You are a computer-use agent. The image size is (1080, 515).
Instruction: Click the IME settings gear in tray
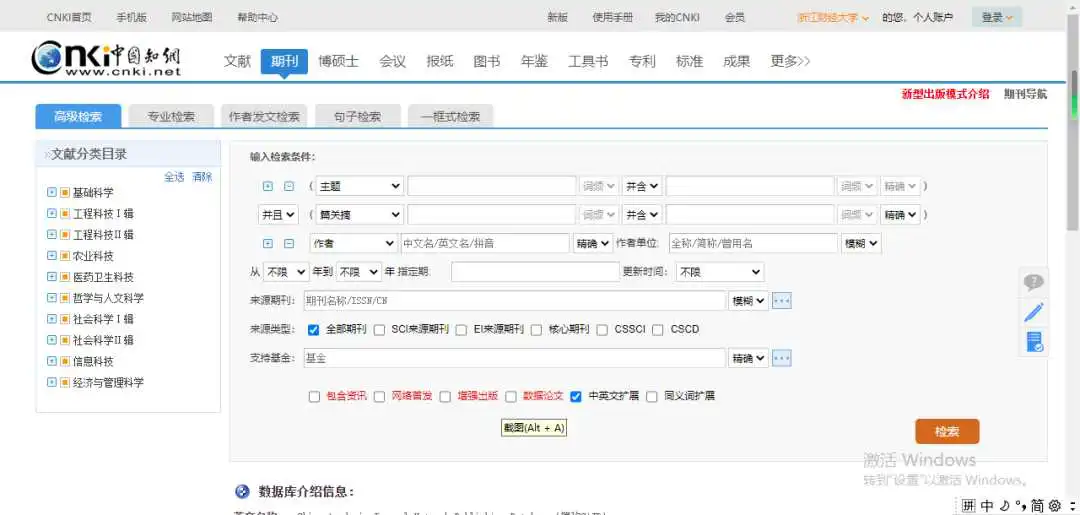[1055, 505]
